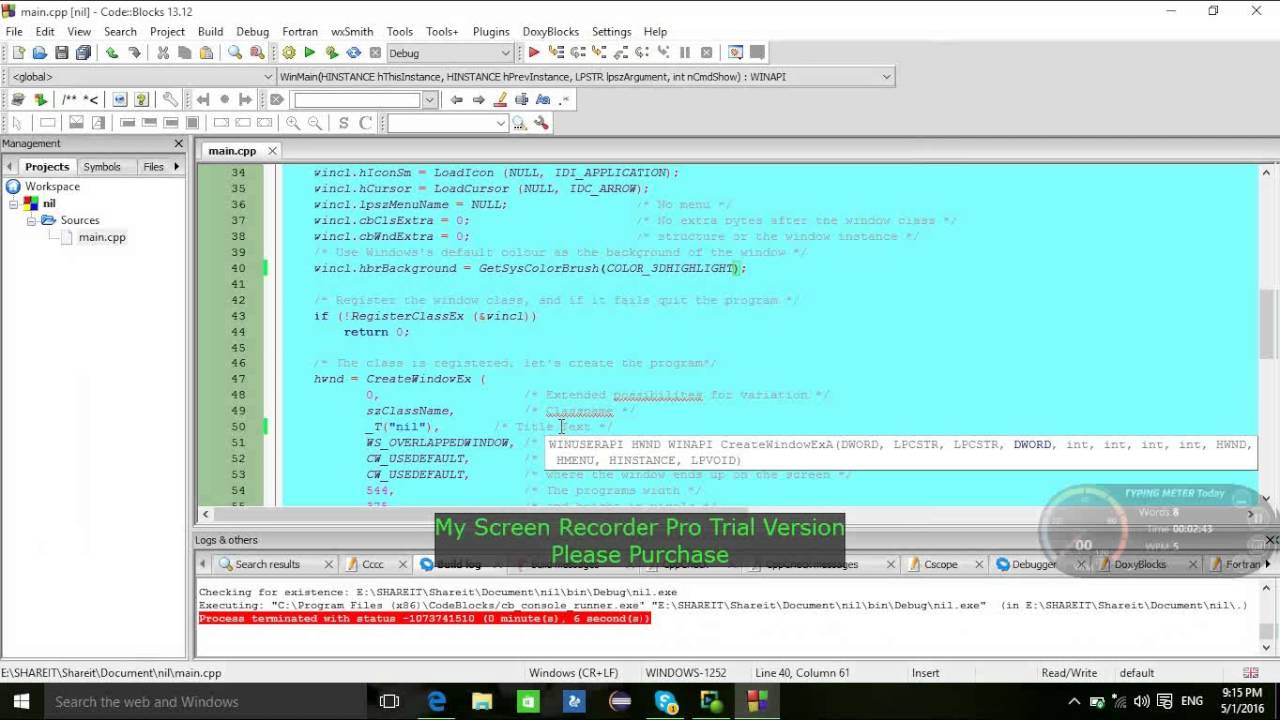Click the Build and run icon

(332, 53)
